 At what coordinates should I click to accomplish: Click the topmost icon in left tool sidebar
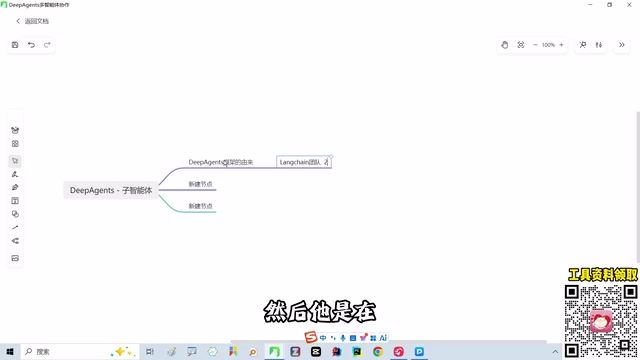(15, 130)
